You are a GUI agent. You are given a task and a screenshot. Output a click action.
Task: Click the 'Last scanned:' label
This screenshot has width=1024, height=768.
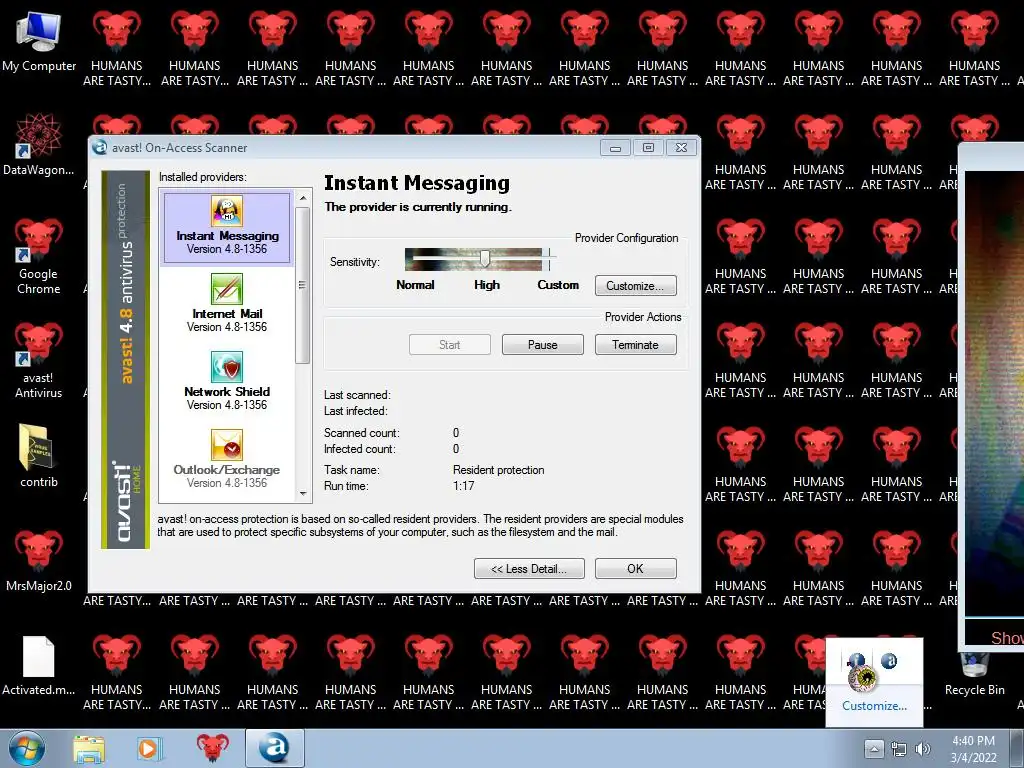(x=357, y=395)
